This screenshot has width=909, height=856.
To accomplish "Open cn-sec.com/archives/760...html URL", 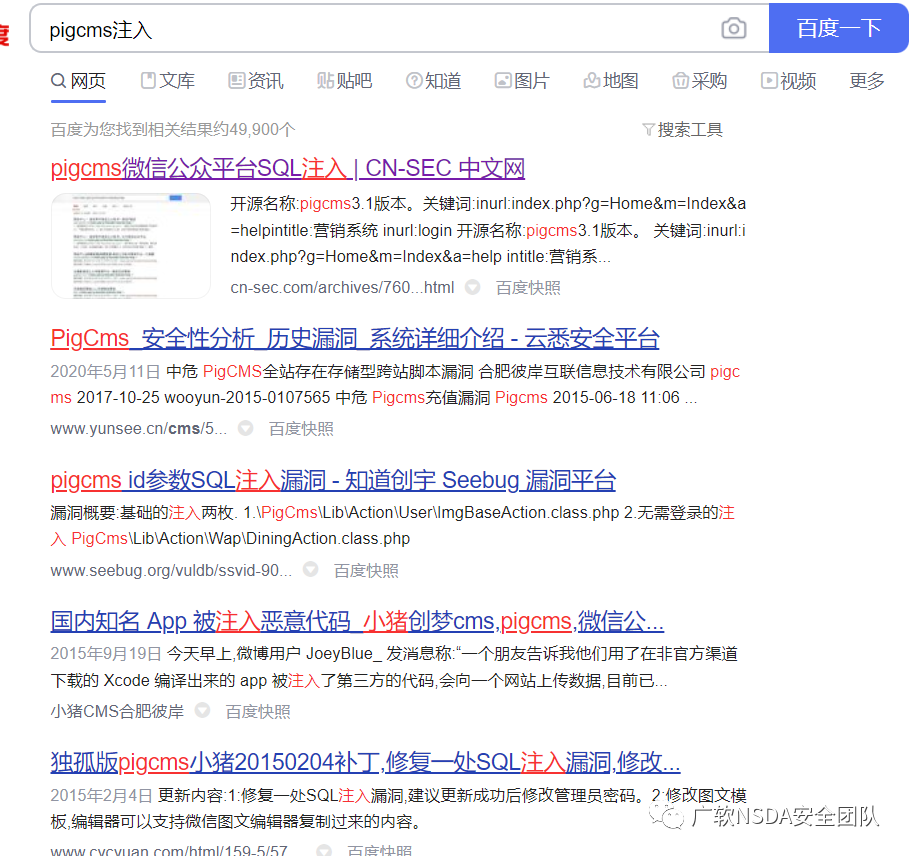I will coord(342,287).
